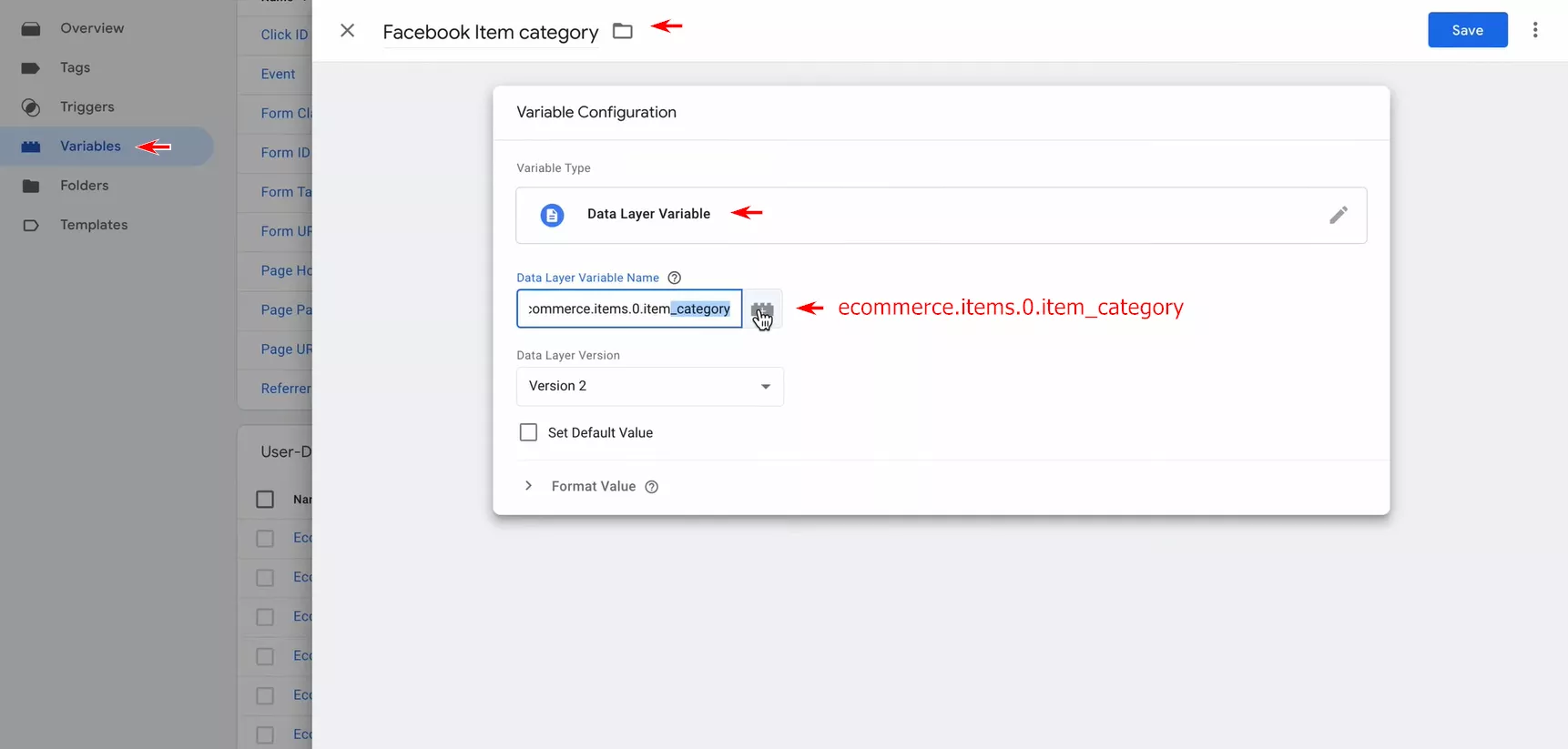The height and width of the screenshot is (749, 1568).
Task: Open the "Page Ho" variable link in background list
Action: click(x=286, y=270)
